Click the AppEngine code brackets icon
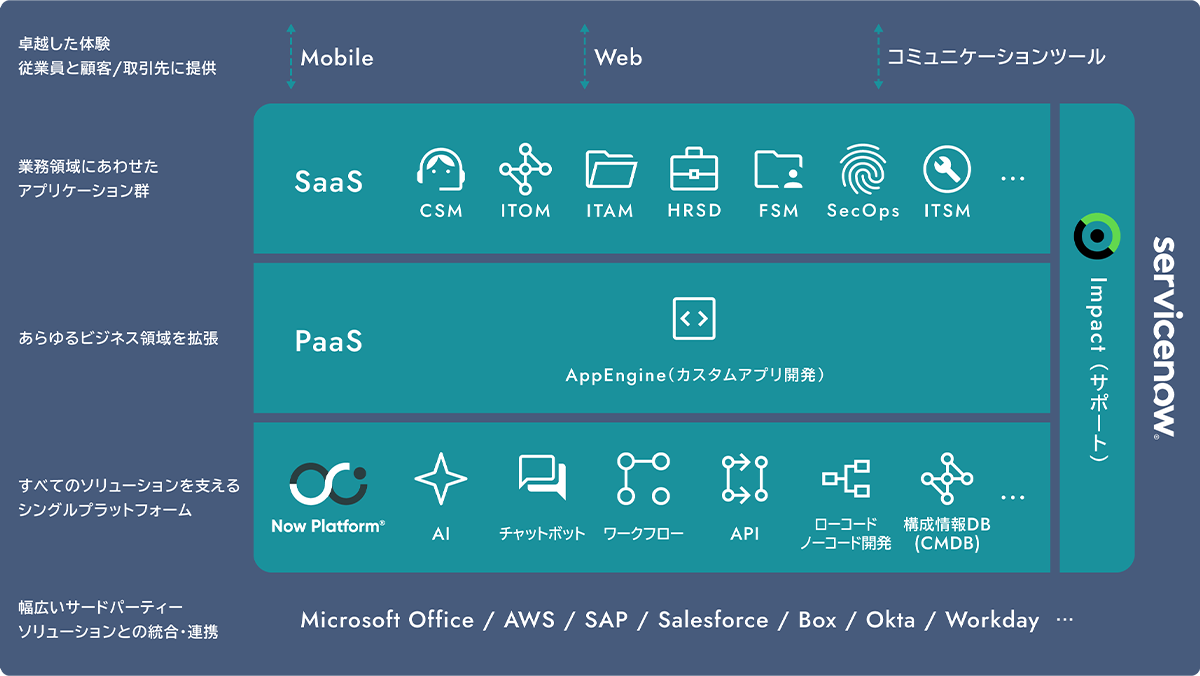The width and height of the screenshot is (1200, 676). (694, 319)
